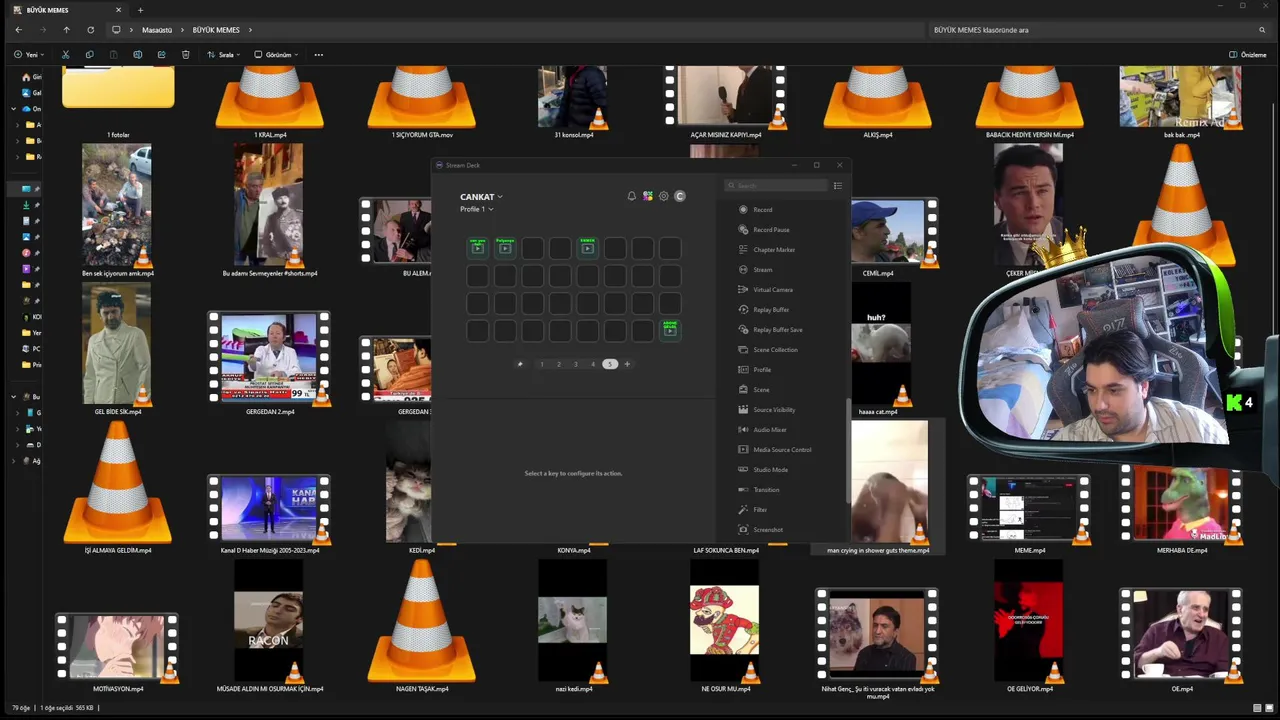Open Stream Deck settings gear
1280x720 pixels.
pyautogui.click(x=663, y=196)
